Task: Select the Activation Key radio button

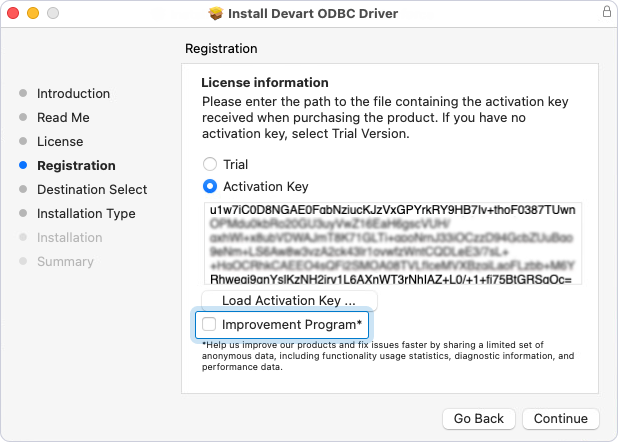Action: (x=210, y=186)
